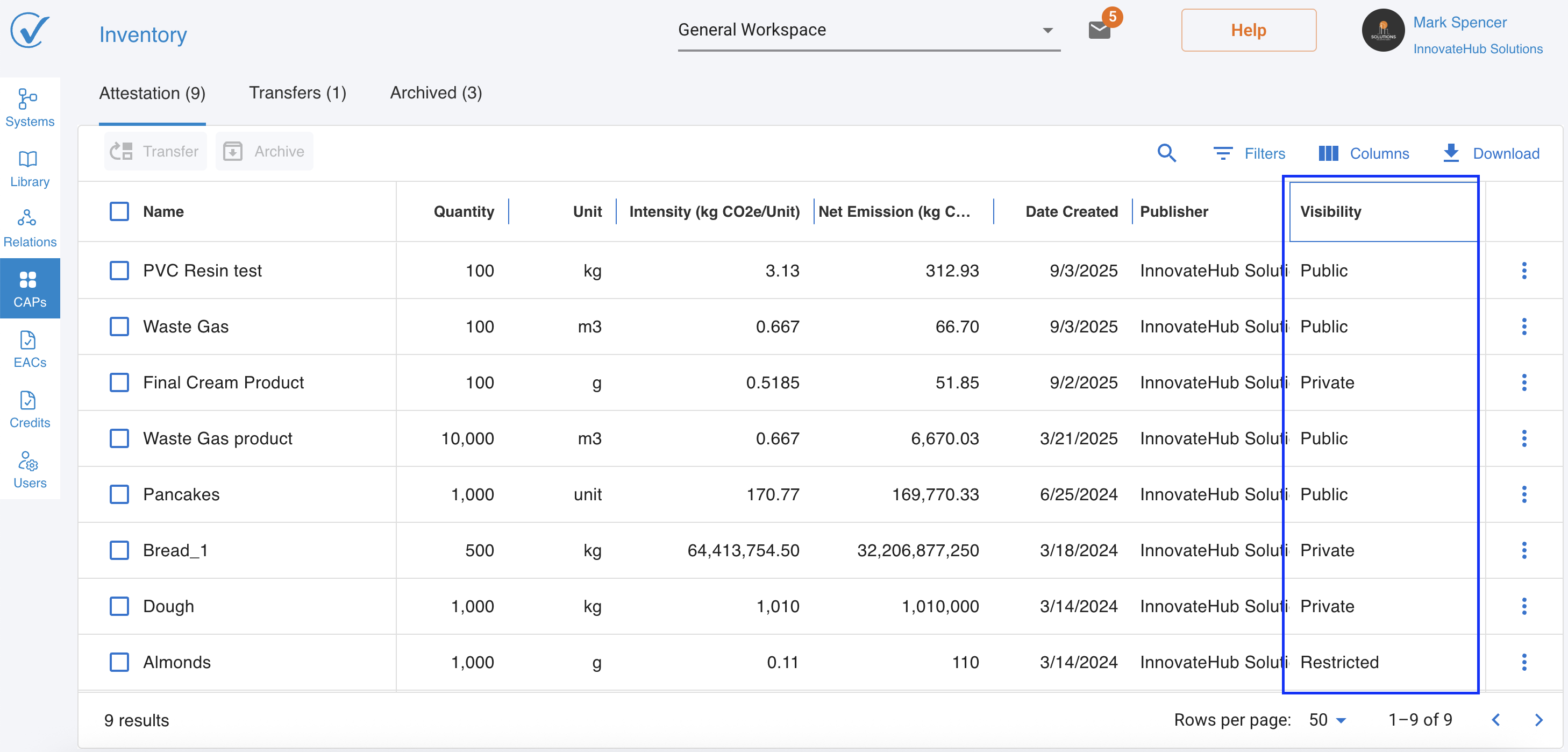The width and height of the screenshot is (1568, 752).
Task: Open the Systems sidebar icon
Action: [x=29, y=107]
